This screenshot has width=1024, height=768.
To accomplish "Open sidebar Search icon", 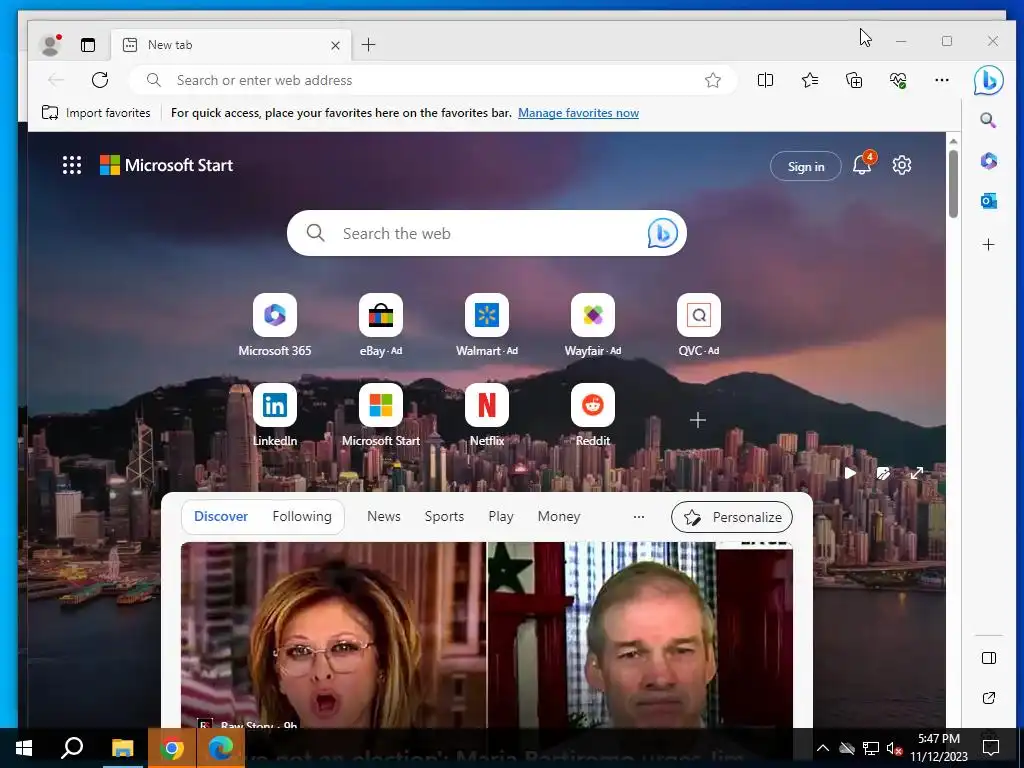I will tap(989, 120).
